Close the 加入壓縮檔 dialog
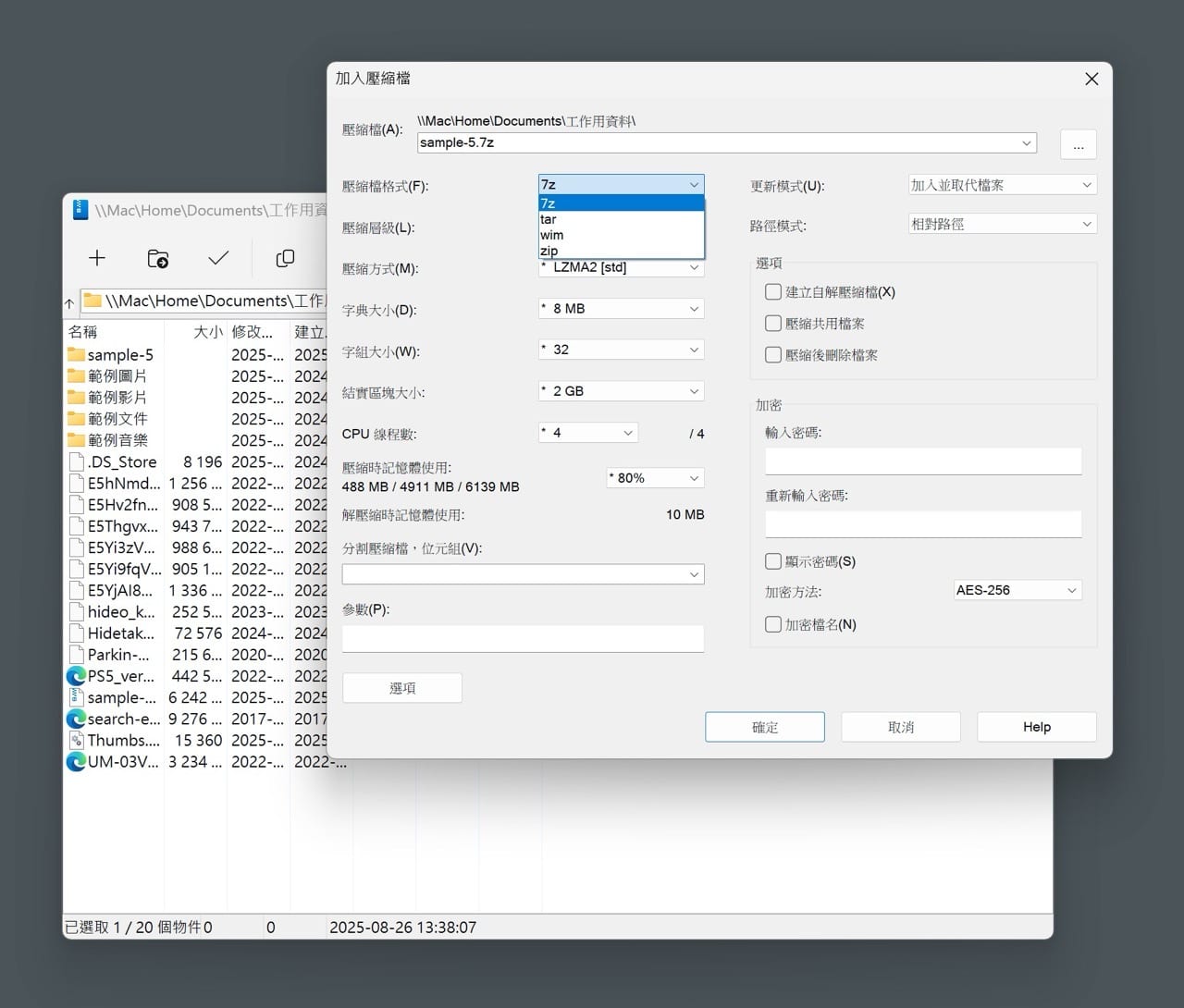Image resolution: width=1184 pixels, height=1008 pixels. click(1091, 79)
